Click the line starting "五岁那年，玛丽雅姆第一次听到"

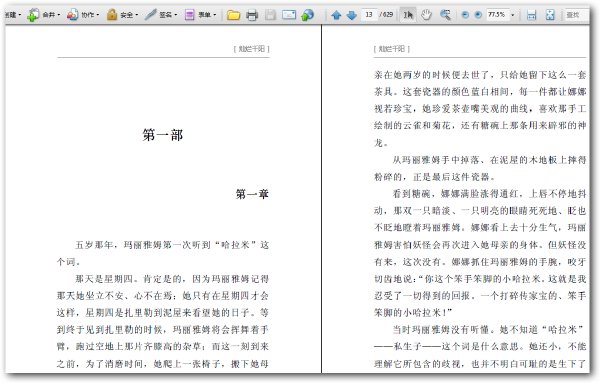[x=172, y=245]
